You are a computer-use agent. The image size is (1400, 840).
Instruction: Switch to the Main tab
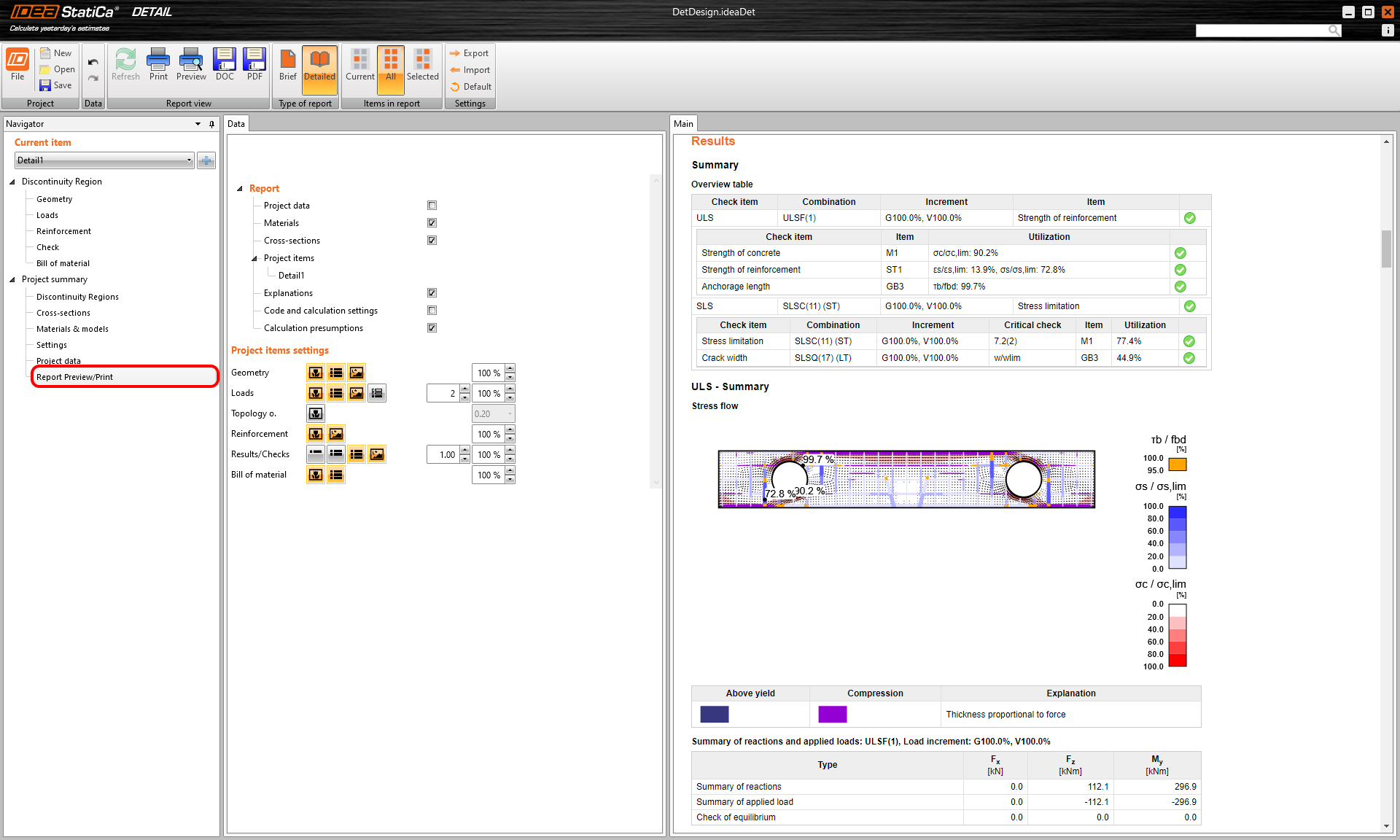coord(683,124)
